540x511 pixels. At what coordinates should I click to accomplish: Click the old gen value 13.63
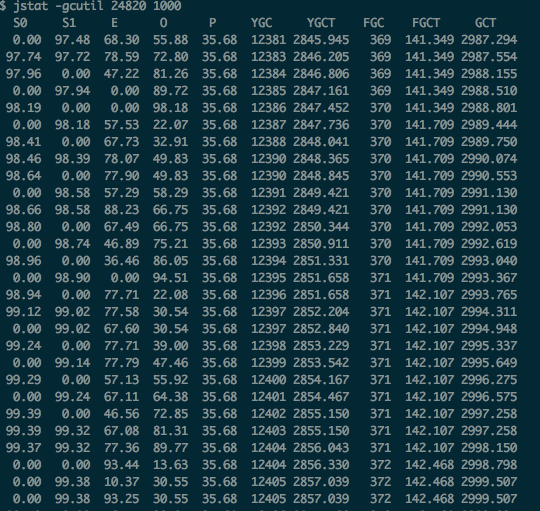170,465
